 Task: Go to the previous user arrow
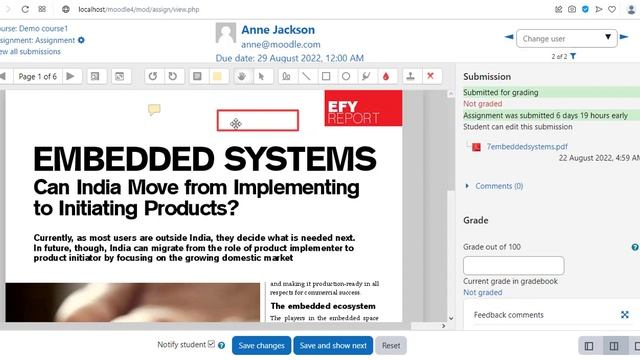pos(509,37)
